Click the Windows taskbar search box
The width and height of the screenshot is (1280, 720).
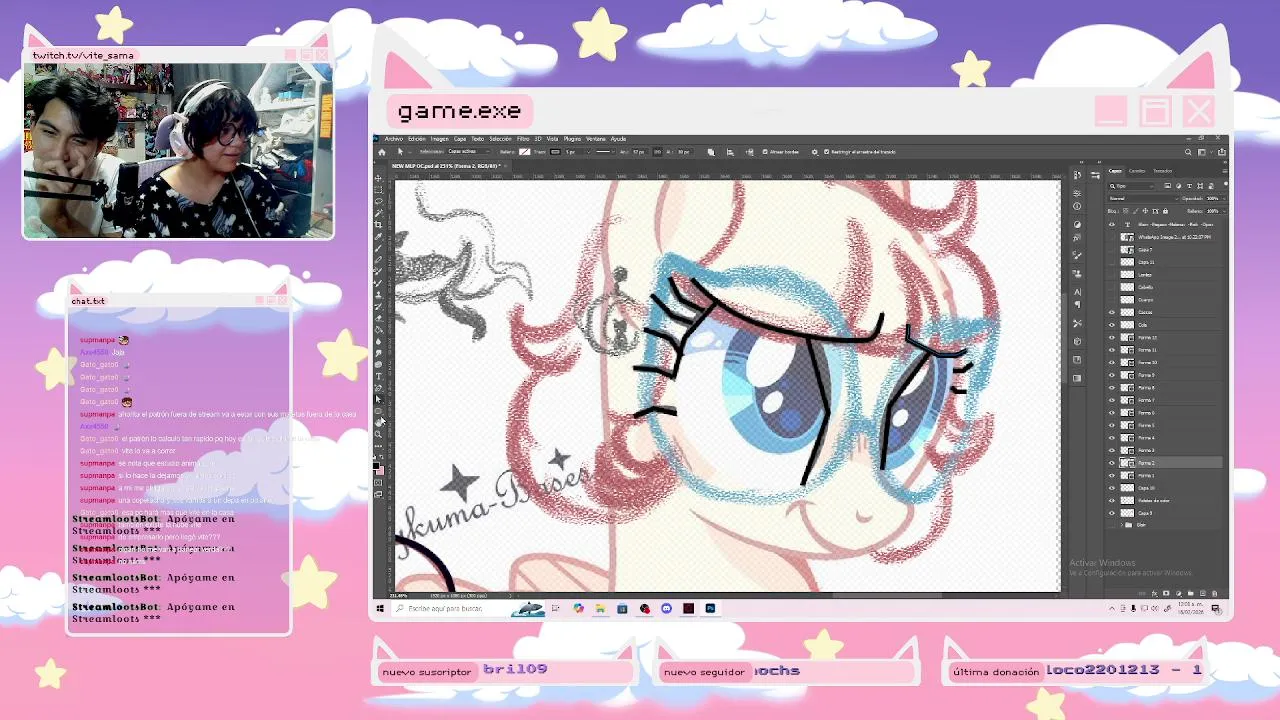click(468, 608)
